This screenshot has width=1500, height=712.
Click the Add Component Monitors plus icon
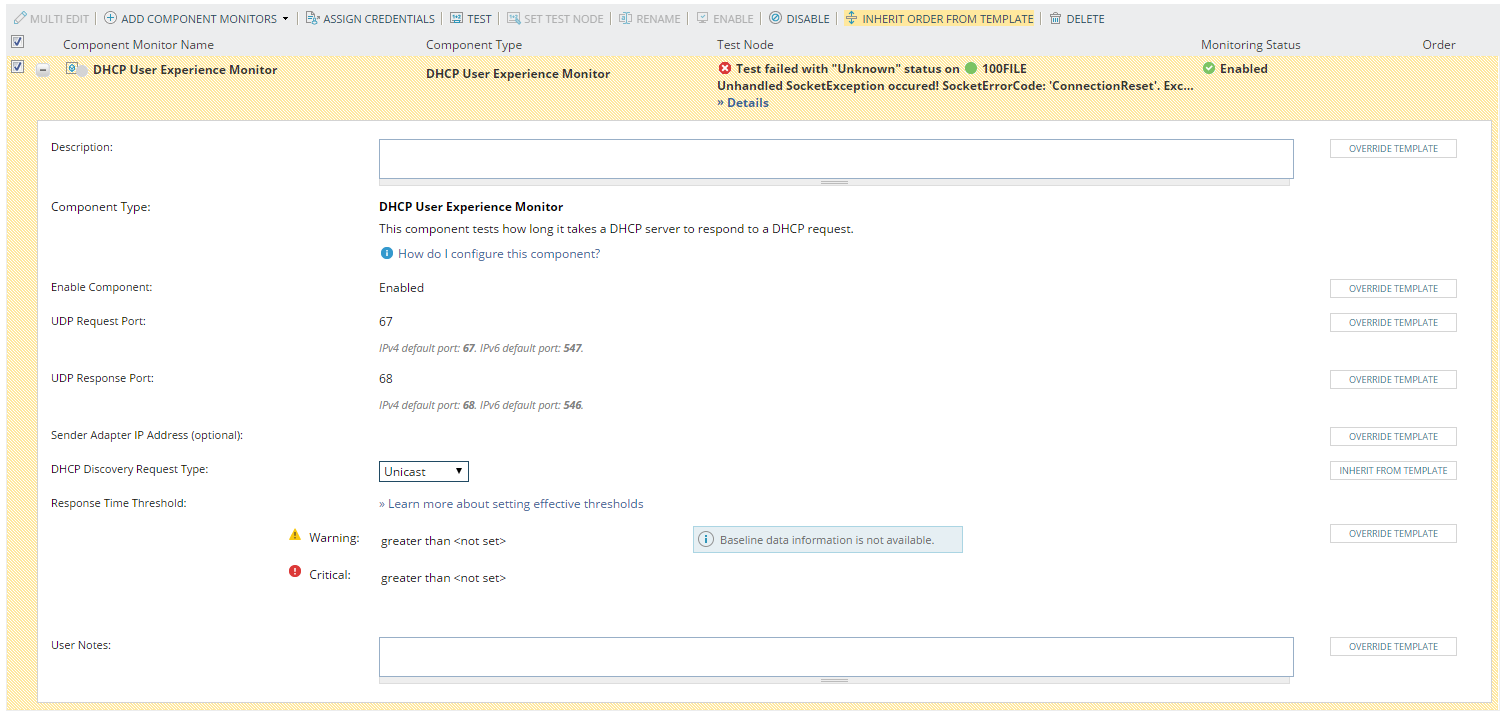click(x=110, y=18)
